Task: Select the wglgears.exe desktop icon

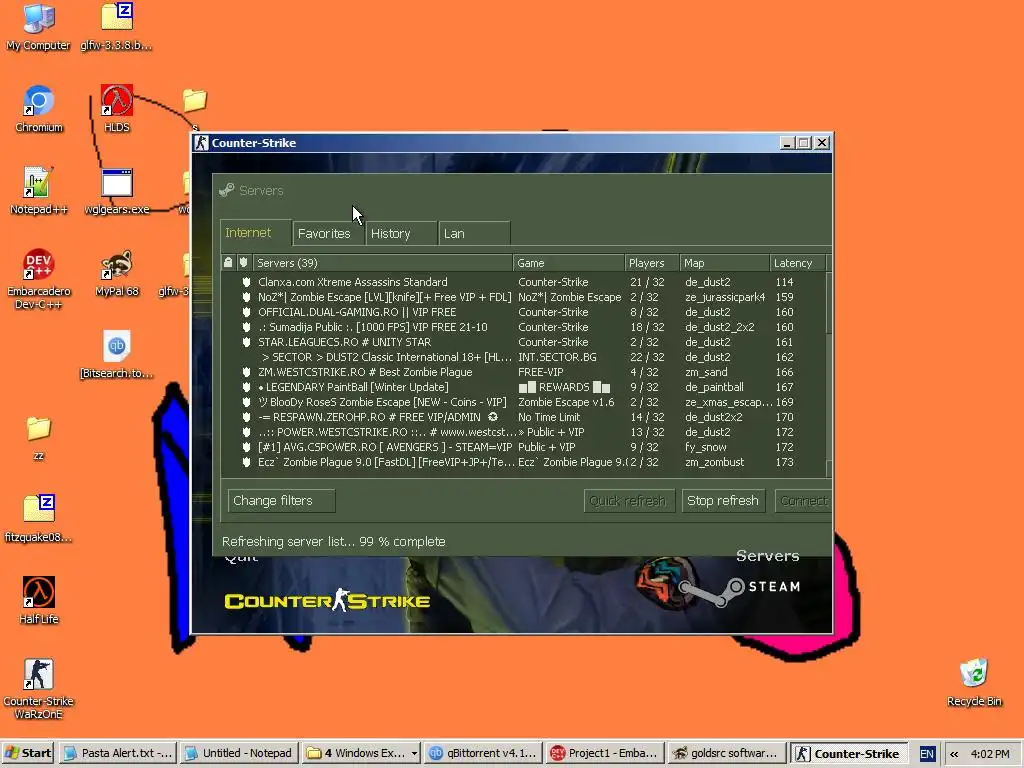Action: [117, 191]
